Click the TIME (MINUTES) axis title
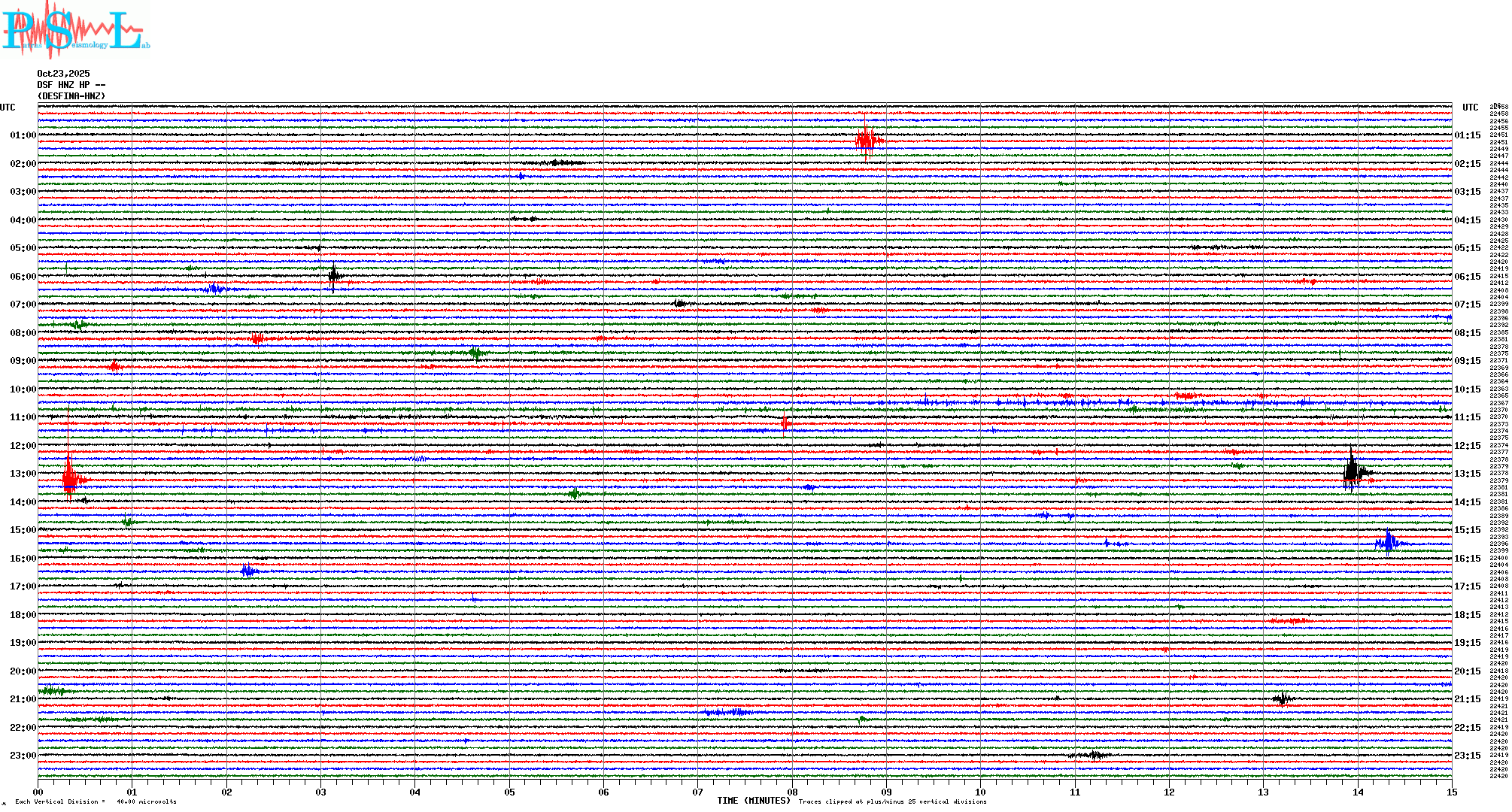Viewport: 1512px width, 812px height. [x=754, y=801]
